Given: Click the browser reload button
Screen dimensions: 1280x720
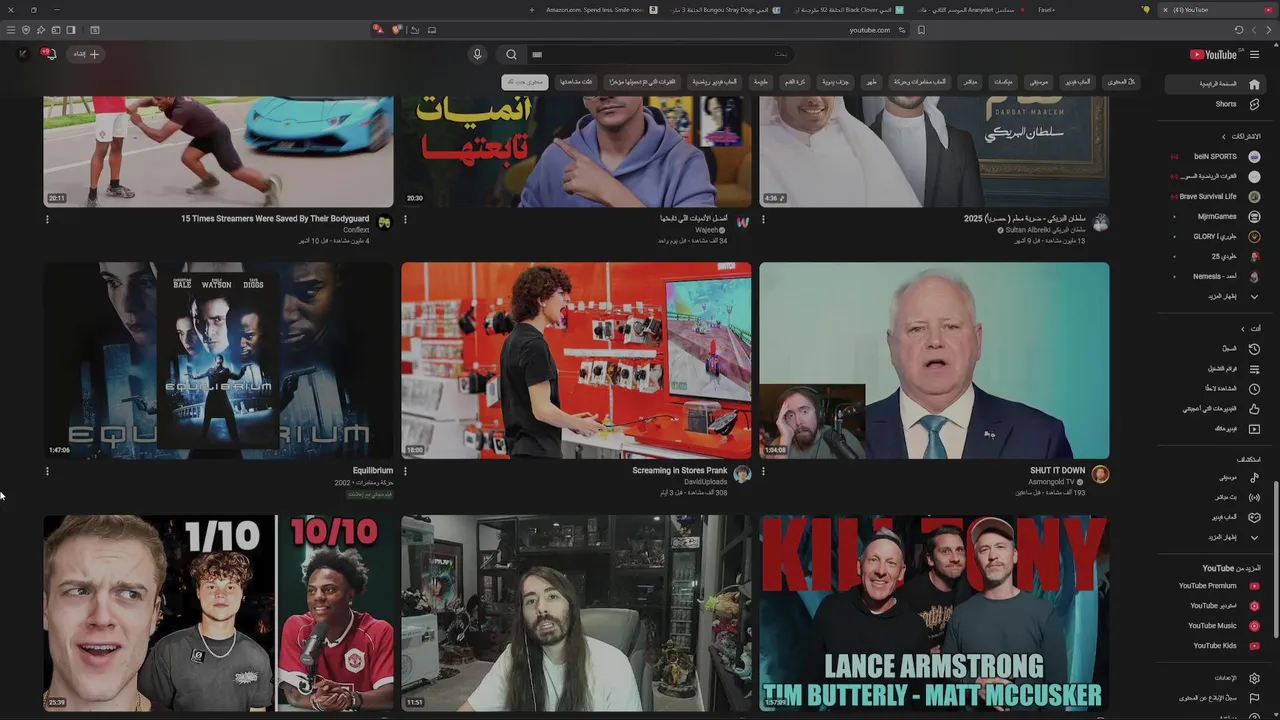Looking at the screenshot, I should 1239,30.
